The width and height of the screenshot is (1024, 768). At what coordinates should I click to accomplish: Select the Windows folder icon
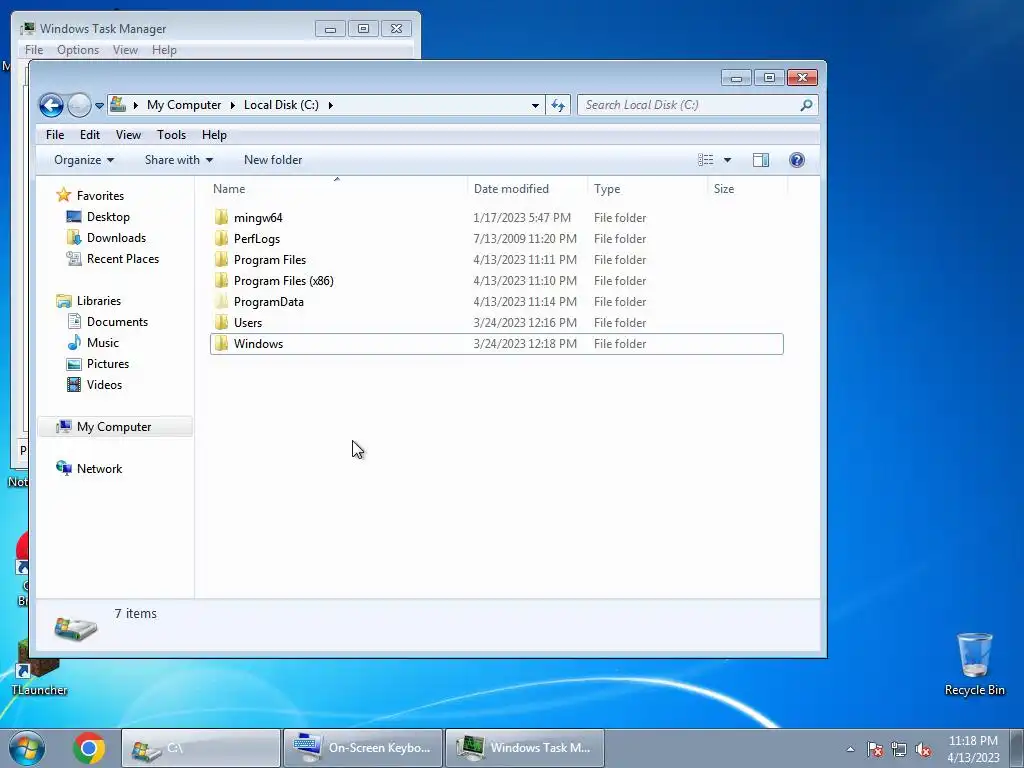(221, 344)
